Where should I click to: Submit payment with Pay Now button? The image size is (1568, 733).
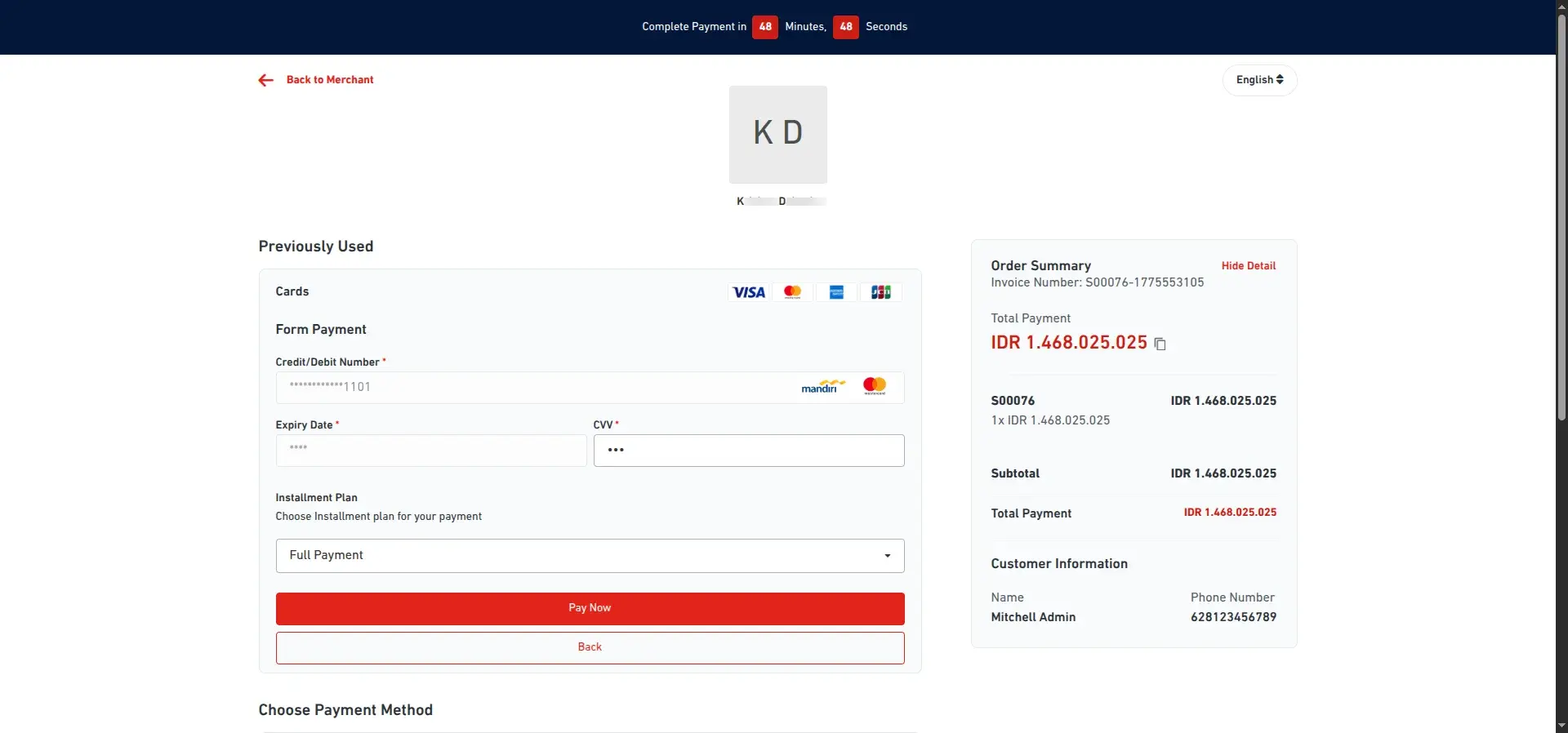590,609
